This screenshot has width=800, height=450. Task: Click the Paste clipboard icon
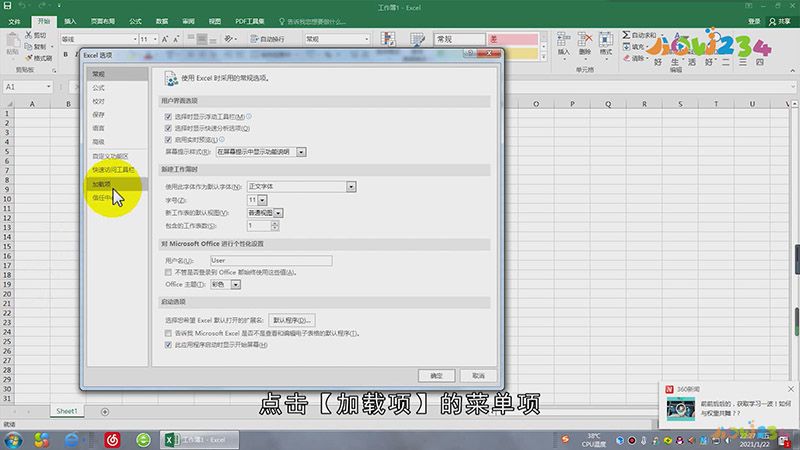(x=13, y=40)
